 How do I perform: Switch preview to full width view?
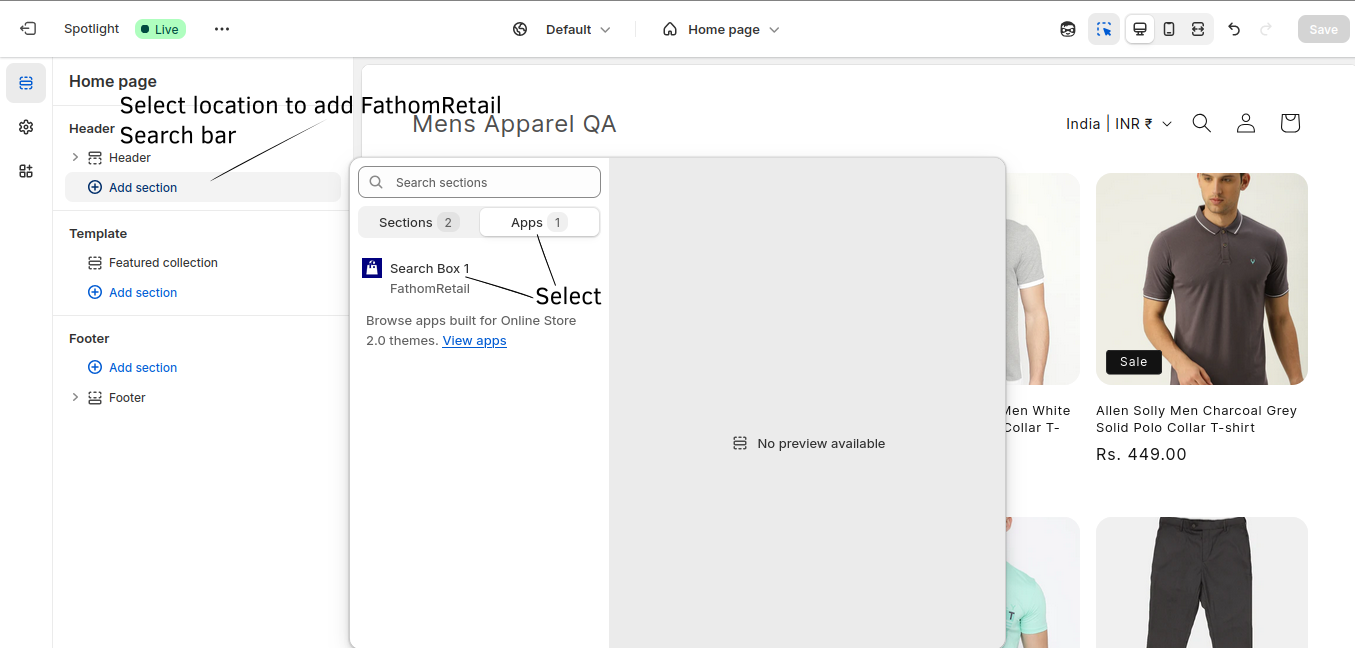tap(1197, 28)
